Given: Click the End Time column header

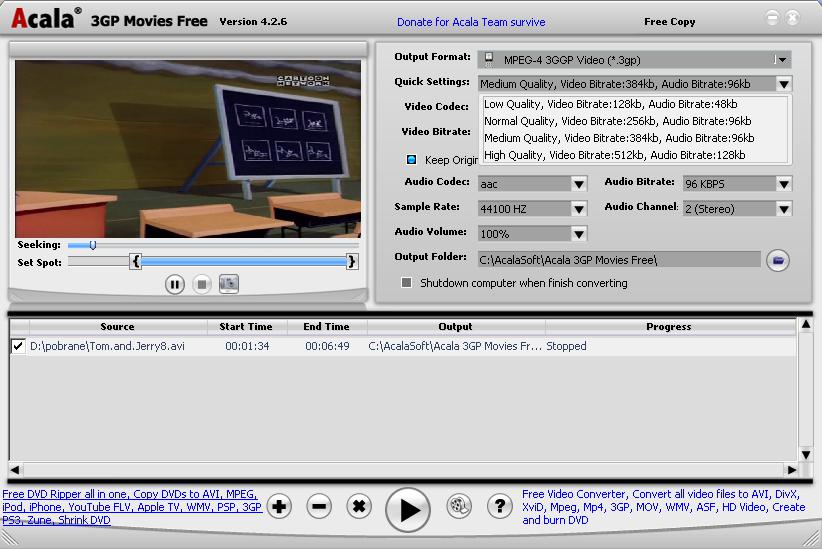Looking at the screenshot, I should click(x=326, y=327).
